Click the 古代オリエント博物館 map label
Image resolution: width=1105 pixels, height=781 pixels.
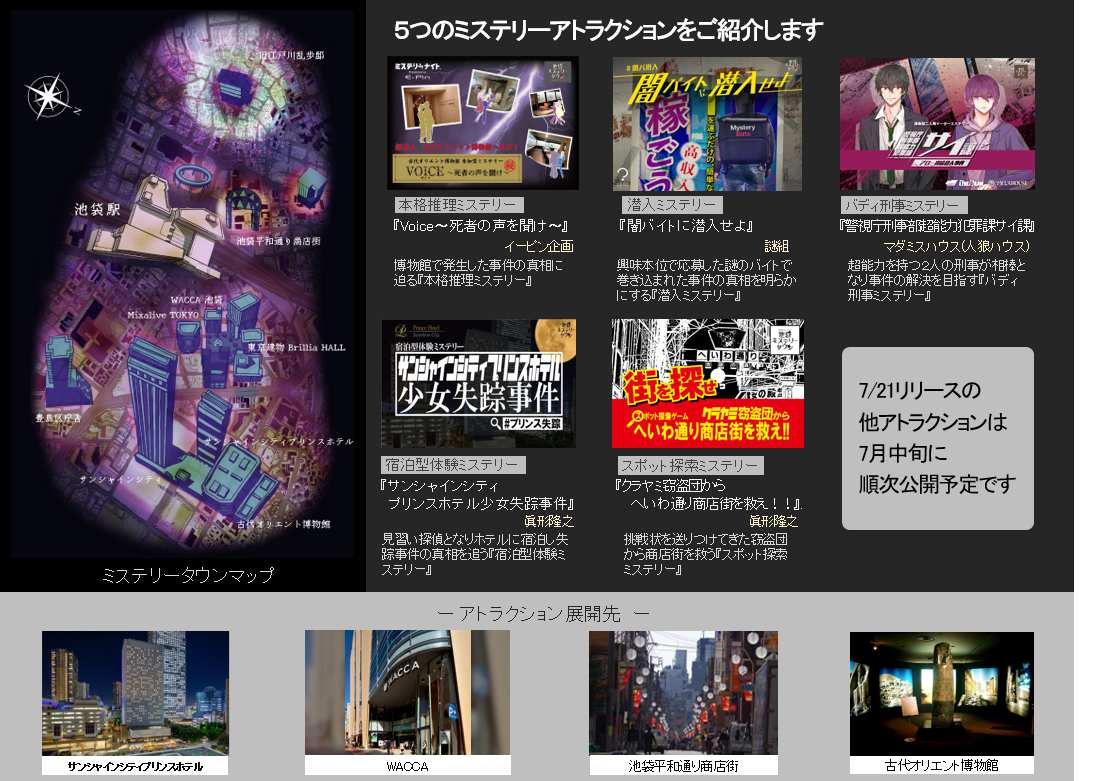pyautogui.click(x=283, y=524)
